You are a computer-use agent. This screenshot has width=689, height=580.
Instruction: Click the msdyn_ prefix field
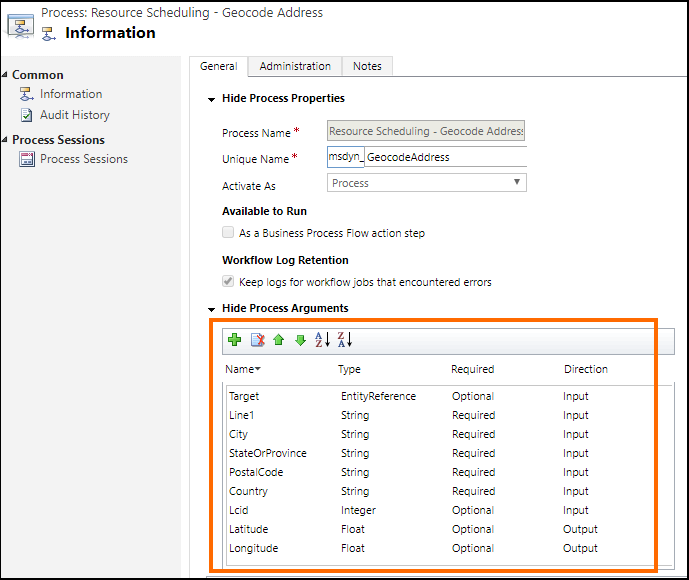(x=346, y=157)
